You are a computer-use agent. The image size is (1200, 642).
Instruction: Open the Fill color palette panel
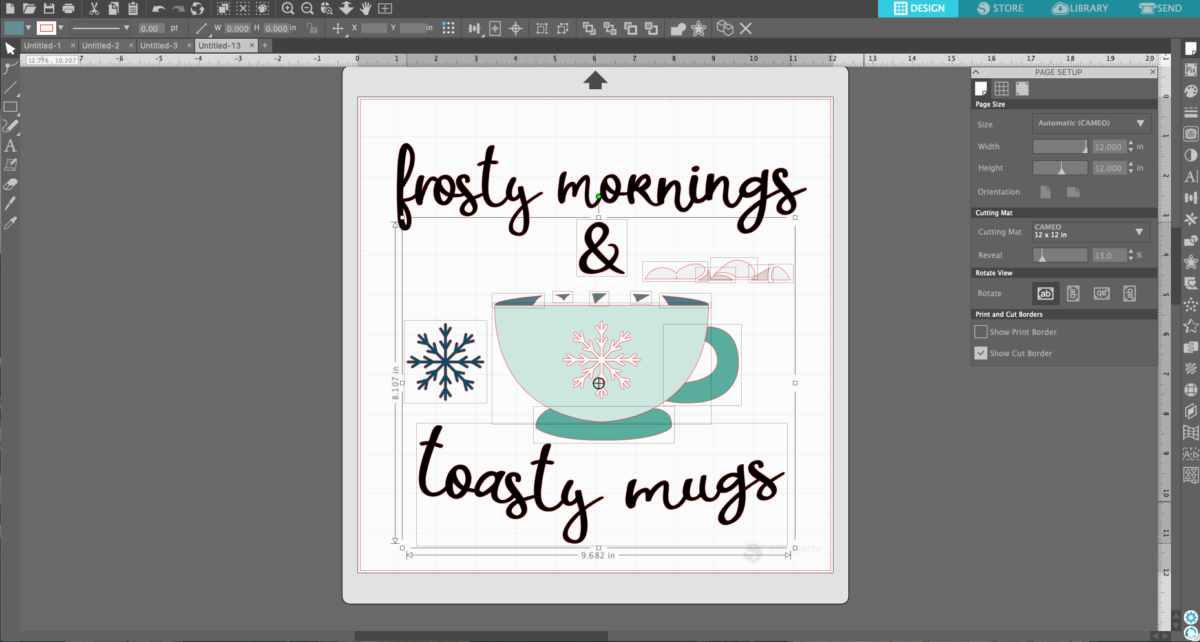click(1190, 89)
